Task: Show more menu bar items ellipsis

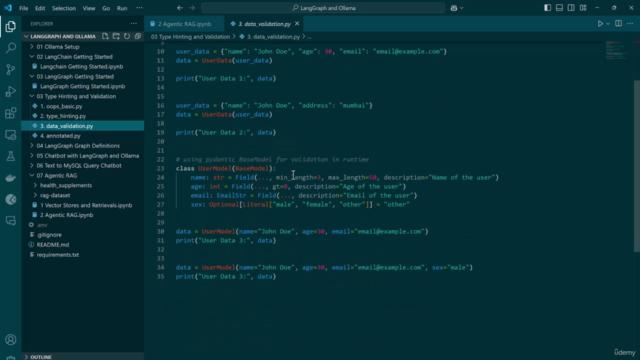Action: click(139, 8)
